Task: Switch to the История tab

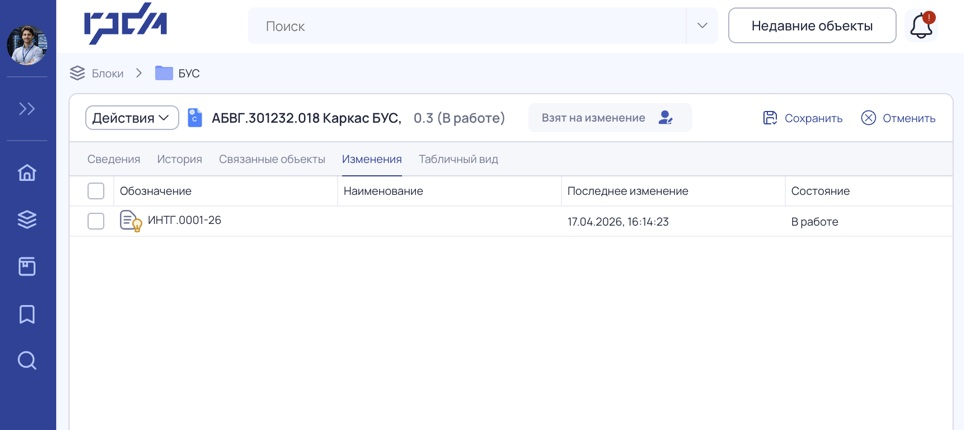Action: point(180,159)
